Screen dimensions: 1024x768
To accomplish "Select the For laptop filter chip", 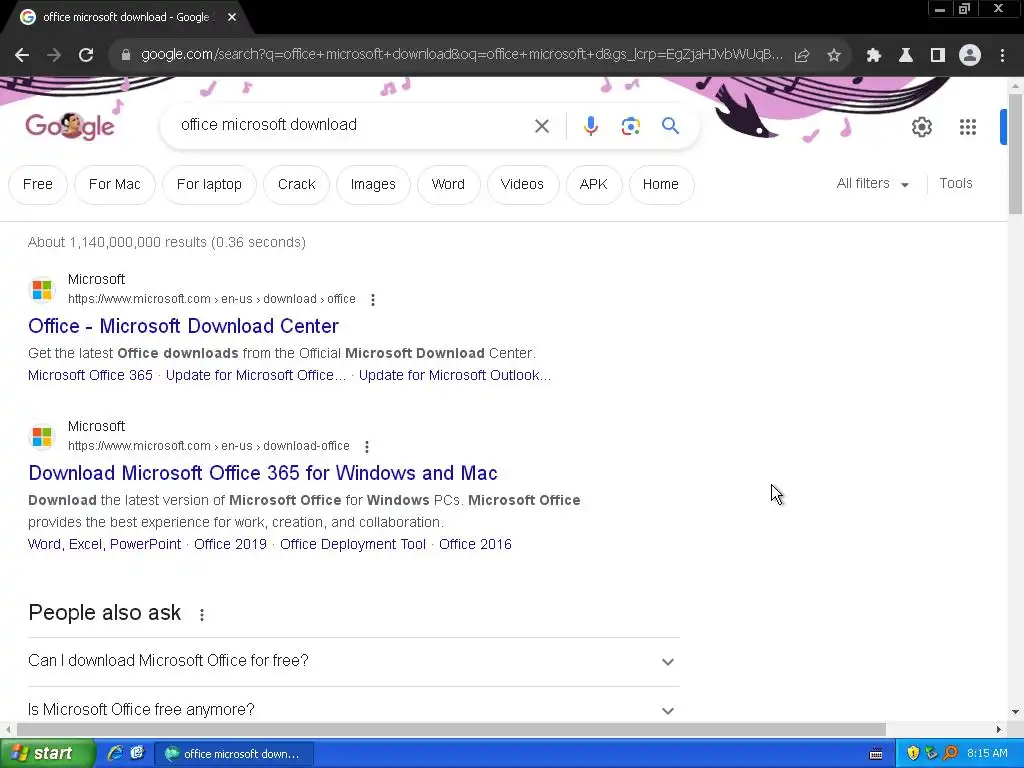I will 209,185.
